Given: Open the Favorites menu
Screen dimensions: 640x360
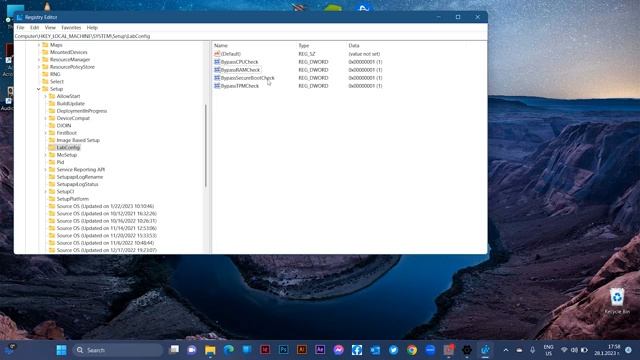Looking at the screenshot, I should pyautogui.click(x=71, y=28).
